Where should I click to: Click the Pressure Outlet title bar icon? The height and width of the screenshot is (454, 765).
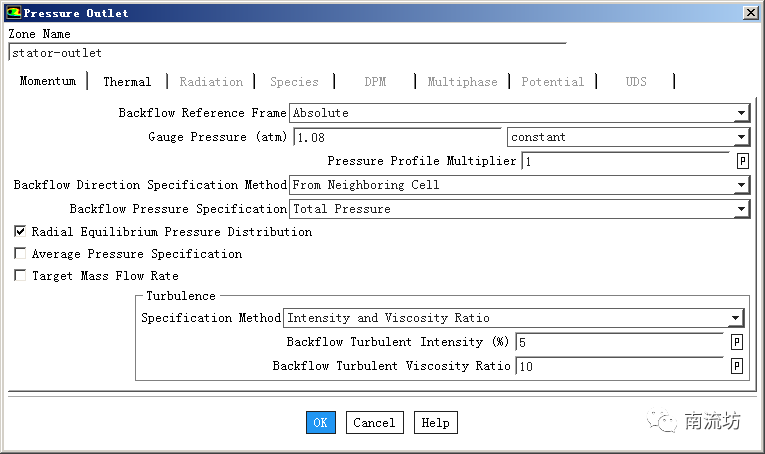(12, 13)
